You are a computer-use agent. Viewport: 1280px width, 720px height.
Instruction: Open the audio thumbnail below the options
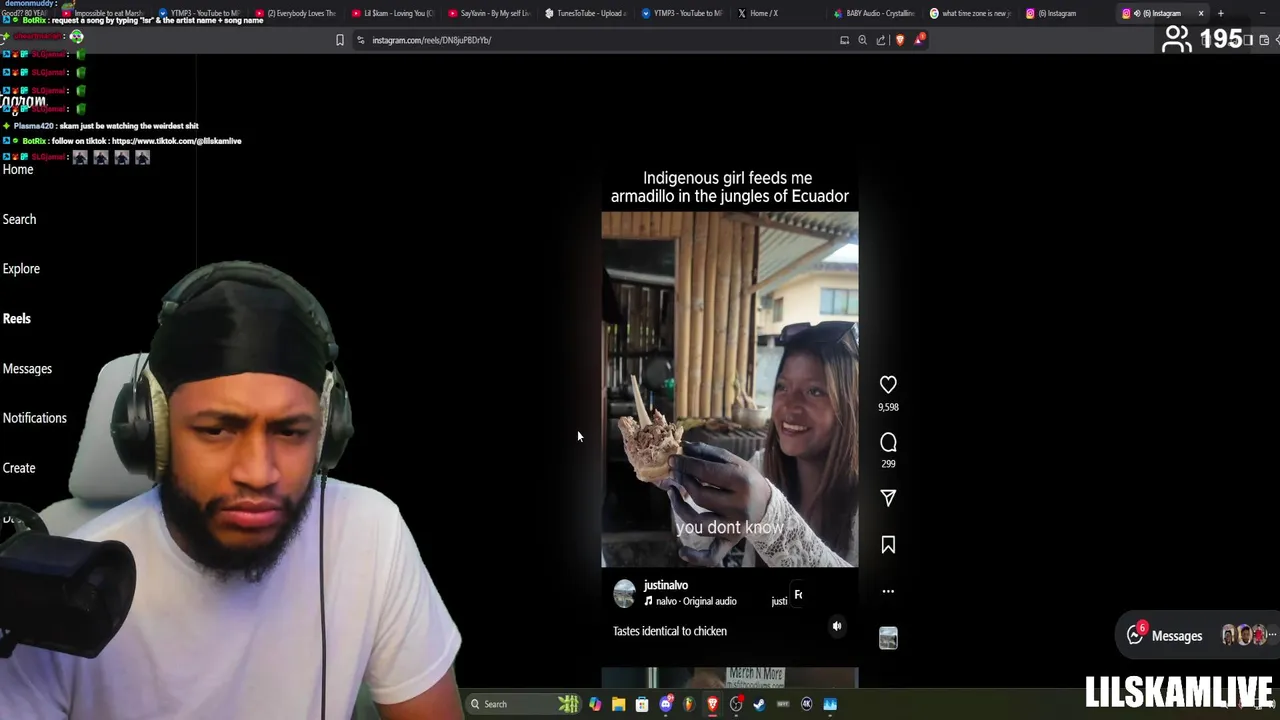888,638
